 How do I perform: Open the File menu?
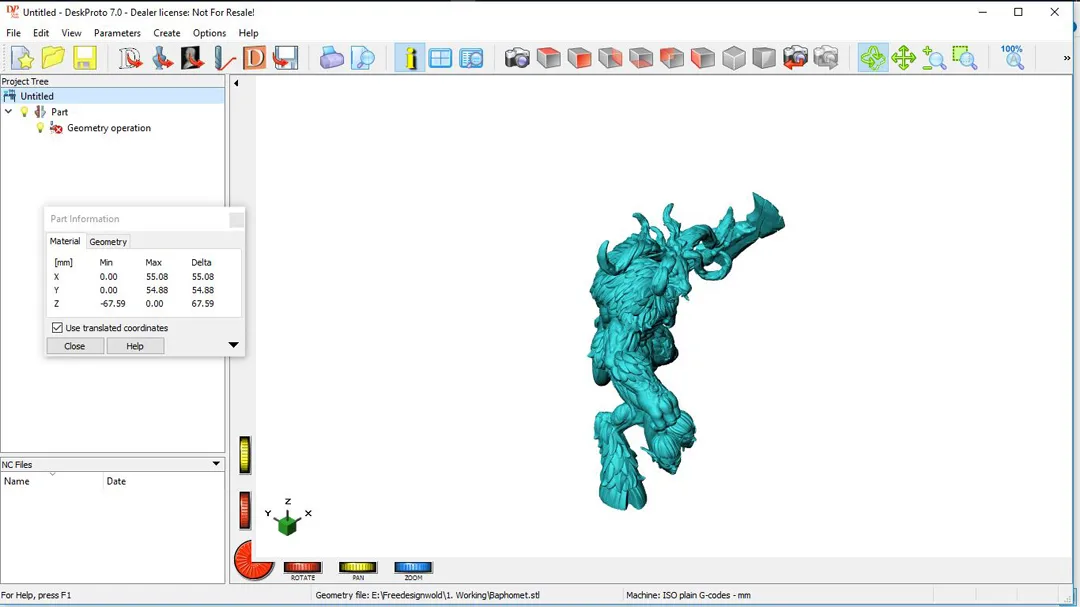(x=13, y=33)
